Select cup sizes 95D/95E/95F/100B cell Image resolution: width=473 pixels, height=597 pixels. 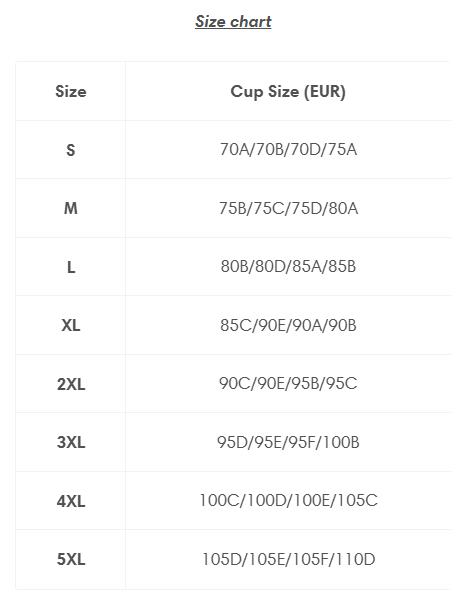pyautogui.click(x=288, y=442)
